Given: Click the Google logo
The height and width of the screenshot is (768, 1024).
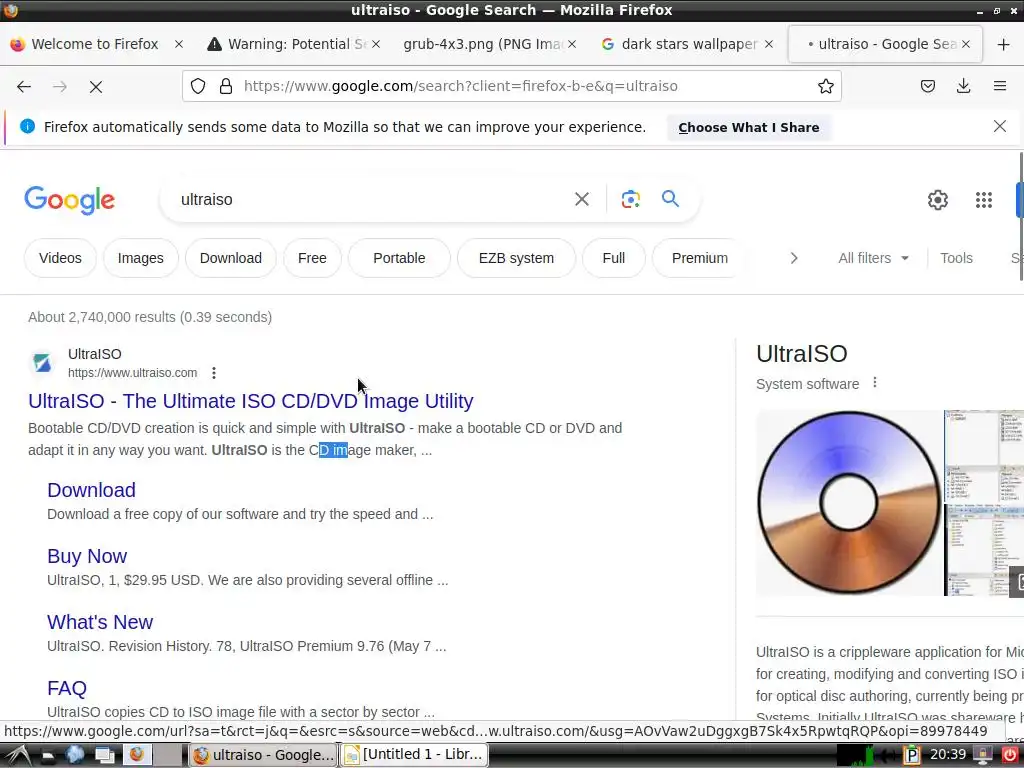Looking at the screenshot, I should (x=70, y=200).
